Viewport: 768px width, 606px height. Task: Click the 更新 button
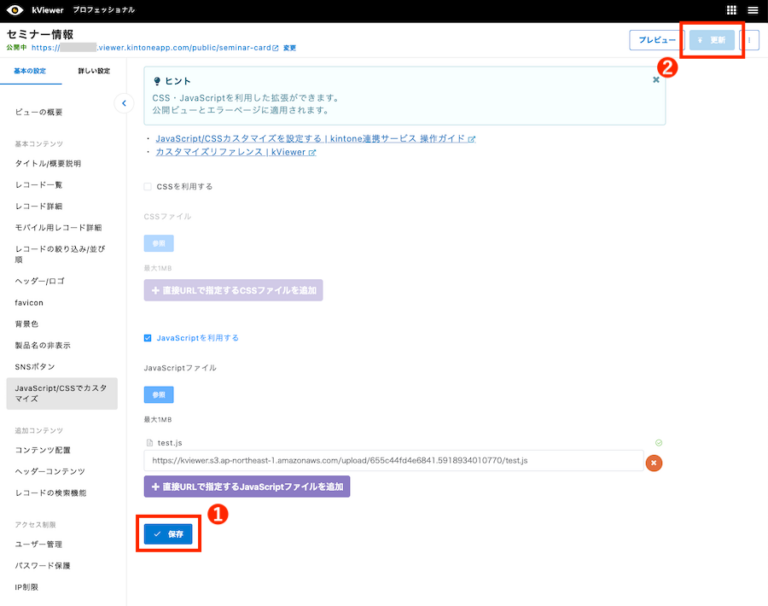pyautogui.click(x=712, y=40)
